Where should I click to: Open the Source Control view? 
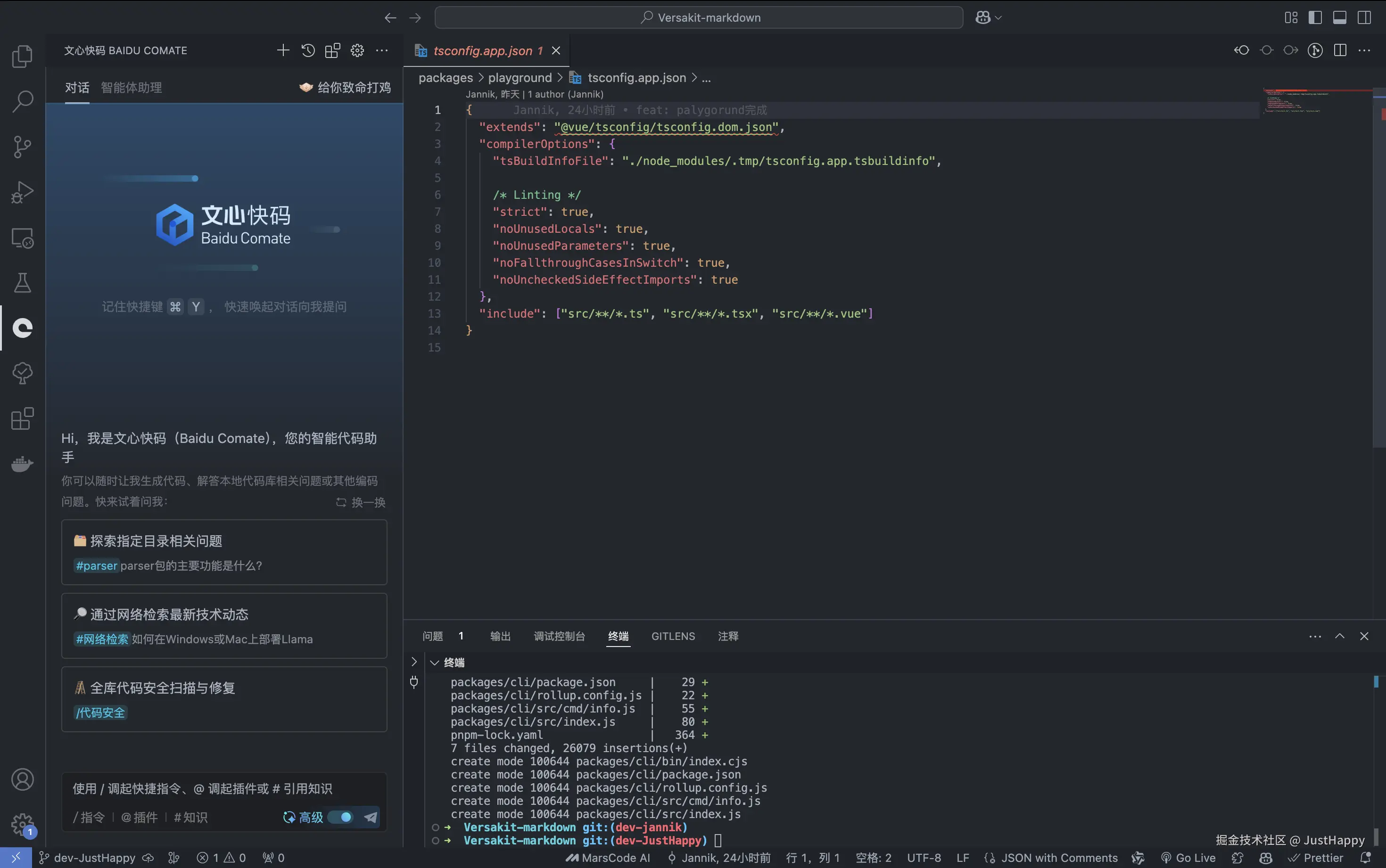(22, 147)
